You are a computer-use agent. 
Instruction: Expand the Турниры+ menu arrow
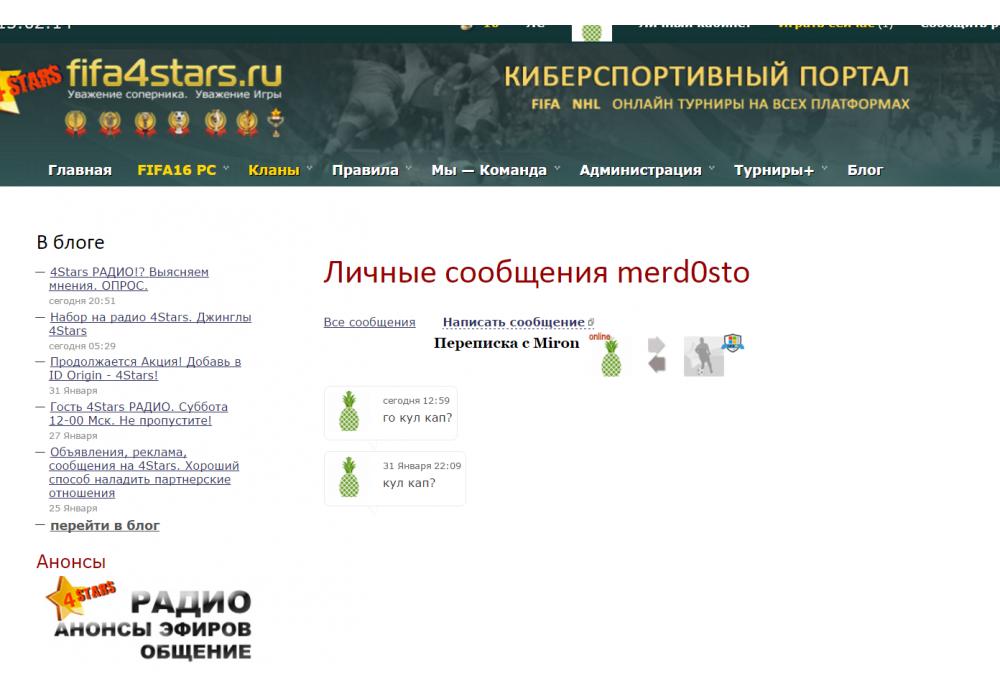click(824, 169)
